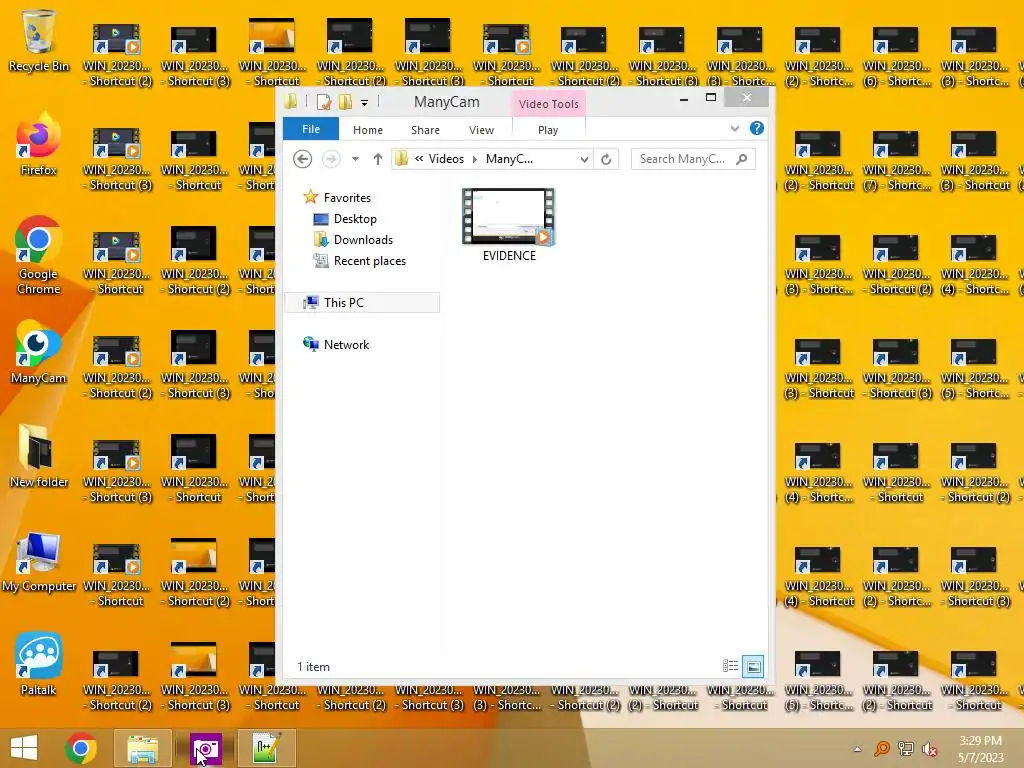This screenshot has width=1024, height=768.
Task: Open Explorer Help question mark
Action: coord(757,128)
